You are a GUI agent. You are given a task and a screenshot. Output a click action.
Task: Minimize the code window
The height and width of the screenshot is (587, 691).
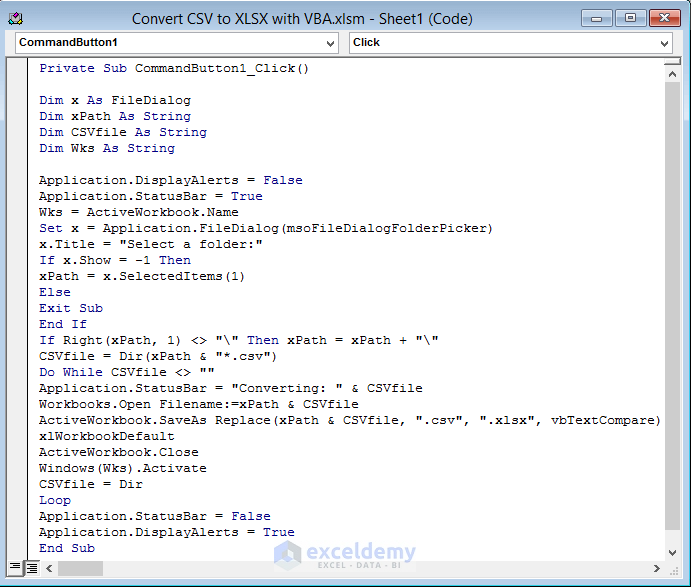click(x=596, y=19)
